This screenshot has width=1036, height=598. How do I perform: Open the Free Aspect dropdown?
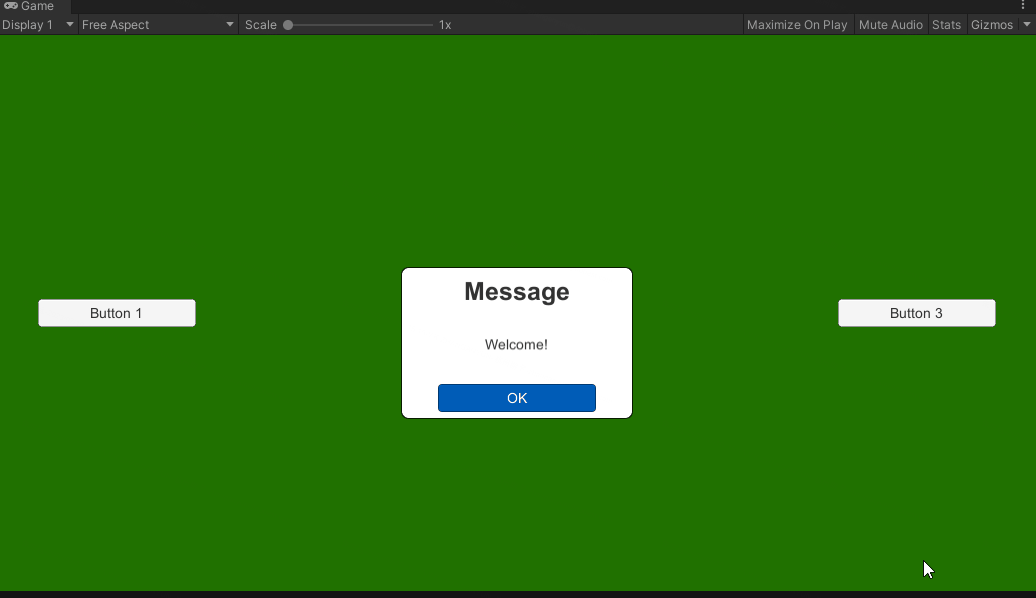pyautogui.click(x=158, y=24)
